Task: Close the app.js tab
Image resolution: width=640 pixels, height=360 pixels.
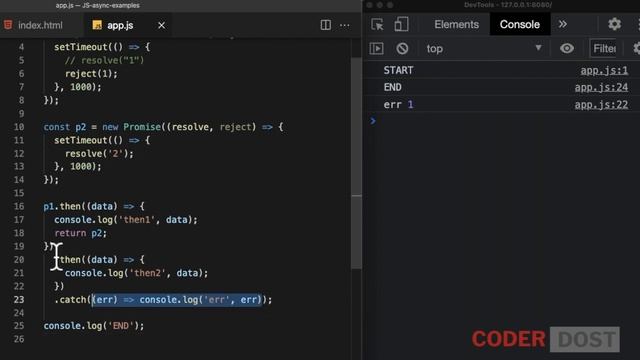Action: [x=162, y=25]
